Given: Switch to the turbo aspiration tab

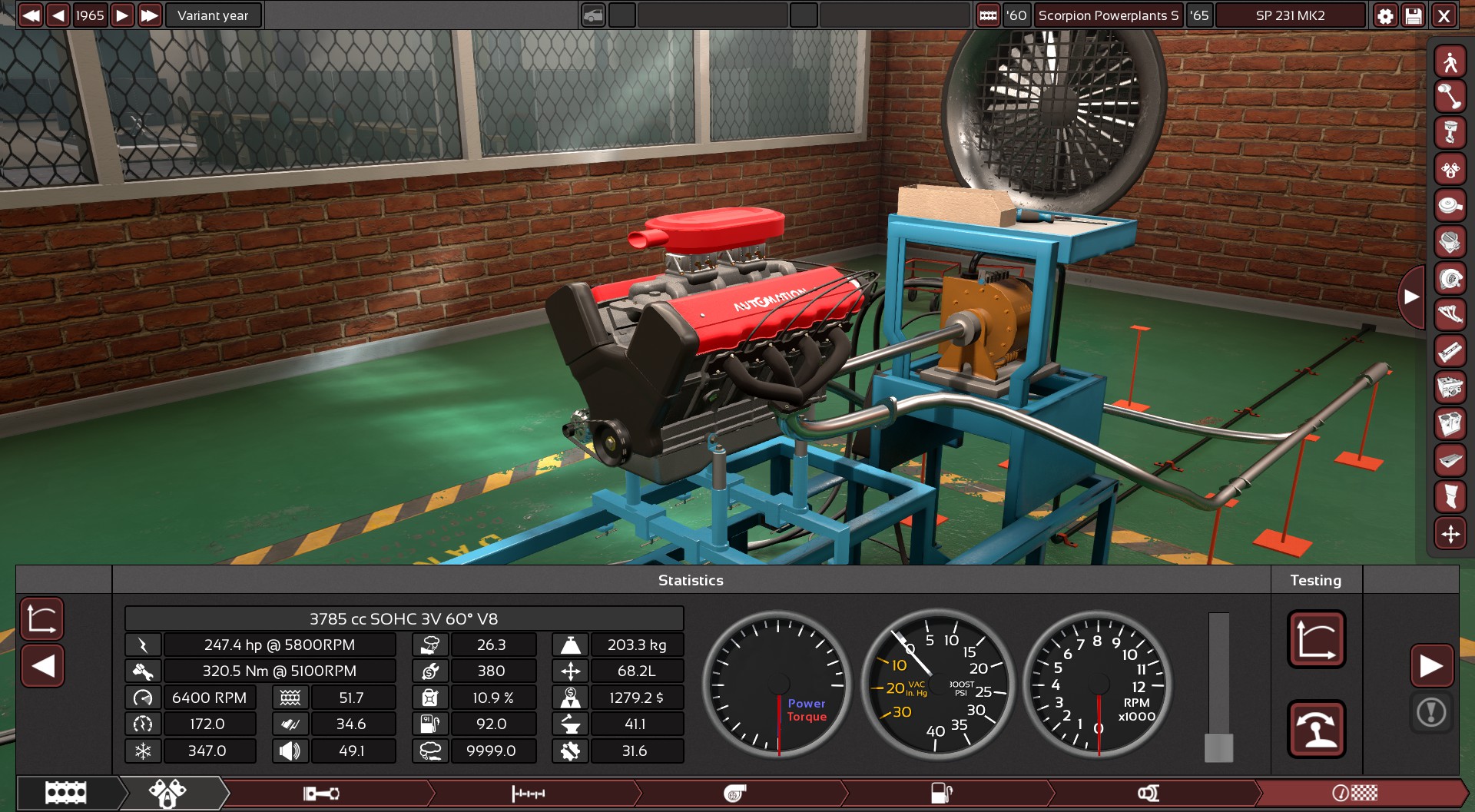Looking at the screenshot, I should point(735,793).
